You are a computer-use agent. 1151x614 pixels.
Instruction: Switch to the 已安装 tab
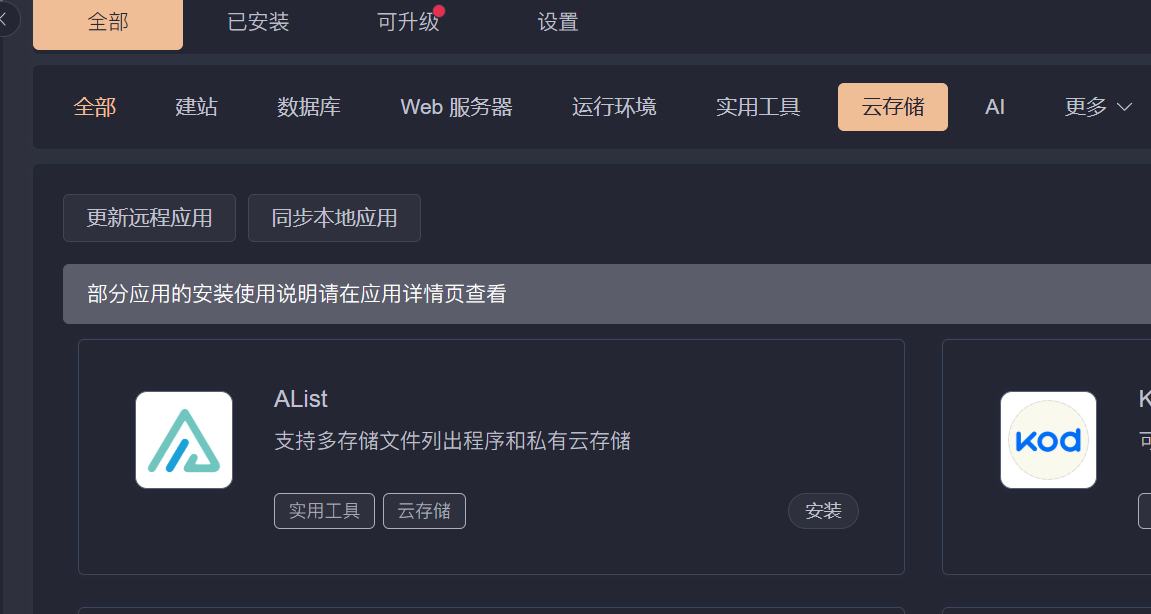tap(258, 22)
